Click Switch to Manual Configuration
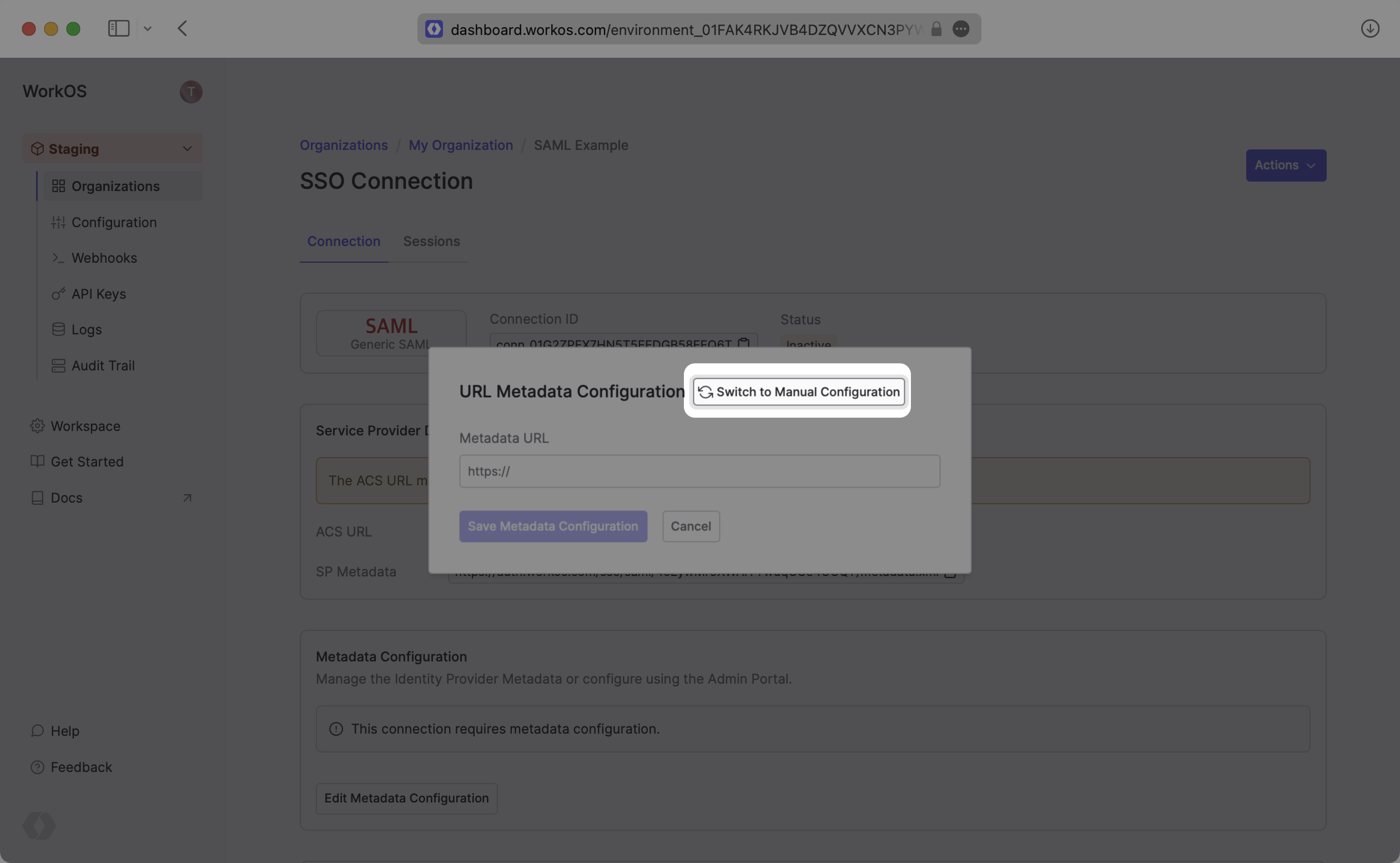Image resolution: width=1400 pixels, height=863 pixels. (798, 392)
